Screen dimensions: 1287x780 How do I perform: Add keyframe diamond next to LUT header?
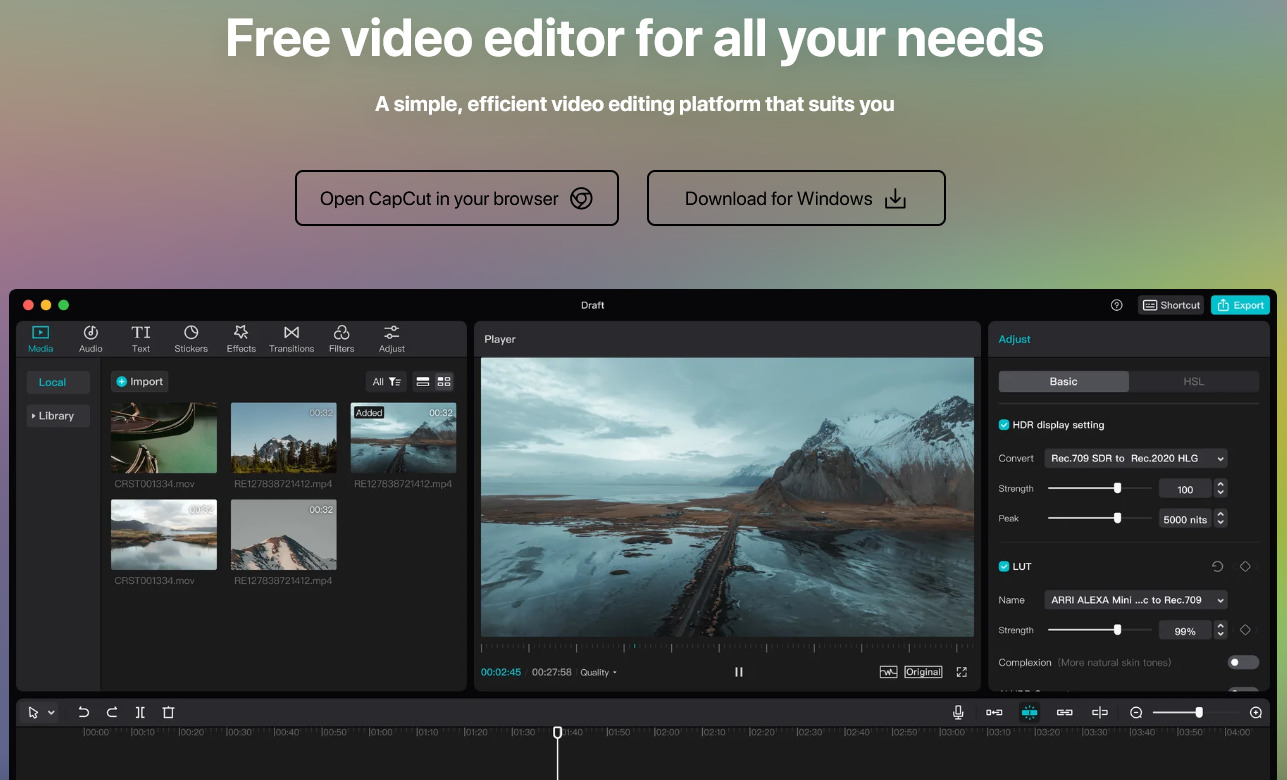point(1245,566)
